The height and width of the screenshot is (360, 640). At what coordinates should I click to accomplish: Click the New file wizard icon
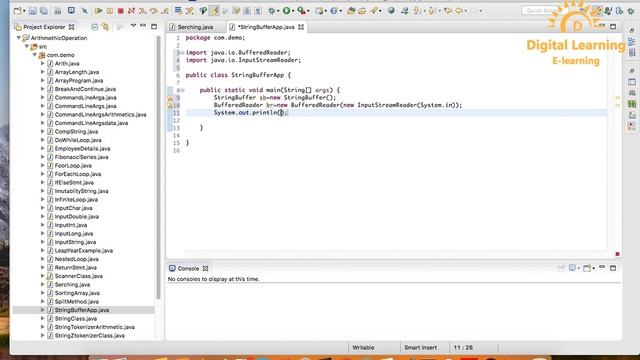18,11
